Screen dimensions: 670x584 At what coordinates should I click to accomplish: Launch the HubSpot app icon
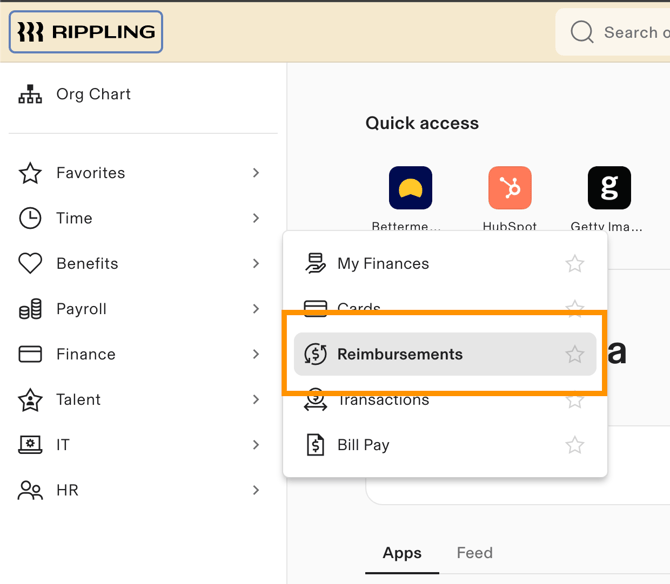pos(510,188)
